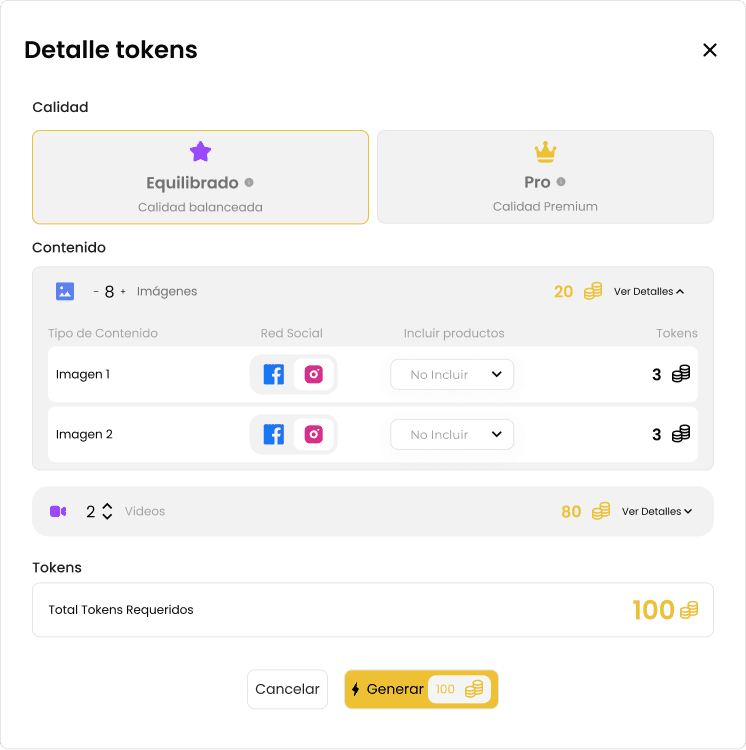
Task: Click the Facebook icon for Imagen 2
Action: pos(273,435)
